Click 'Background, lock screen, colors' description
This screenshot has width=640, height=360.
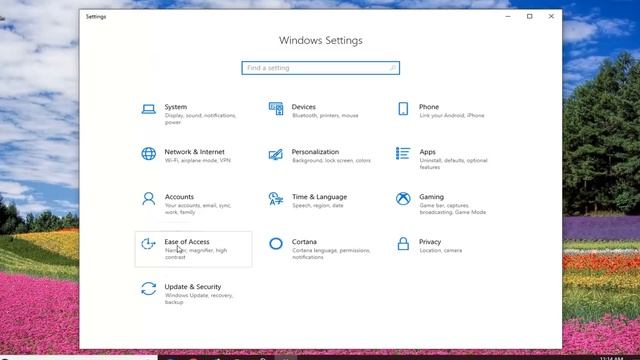[x=331, y=160]
